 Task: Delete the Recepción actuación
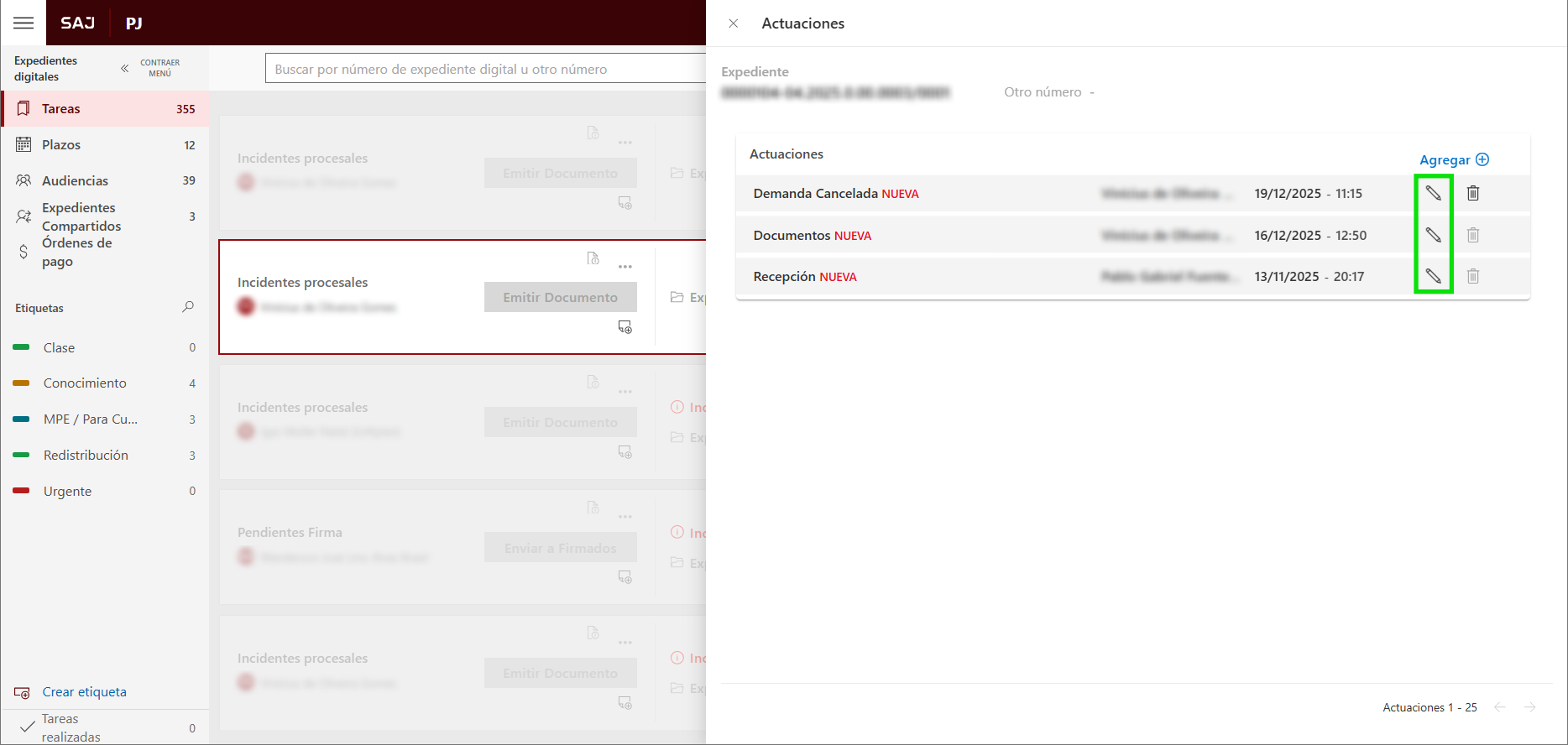point(1473,276)
